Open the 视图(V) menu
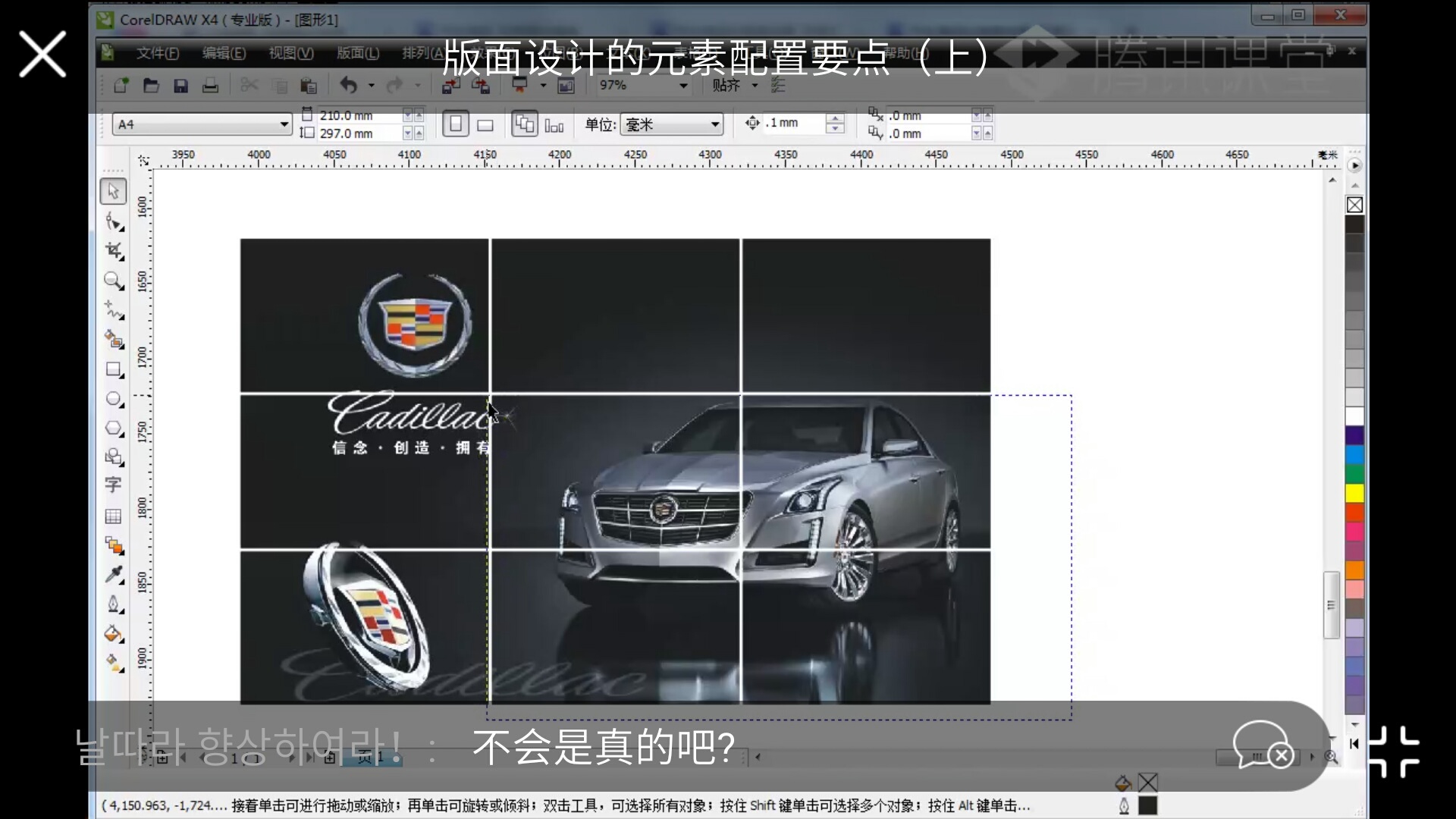The height and width of the screenshot is (819, 1456). point(291,53)
